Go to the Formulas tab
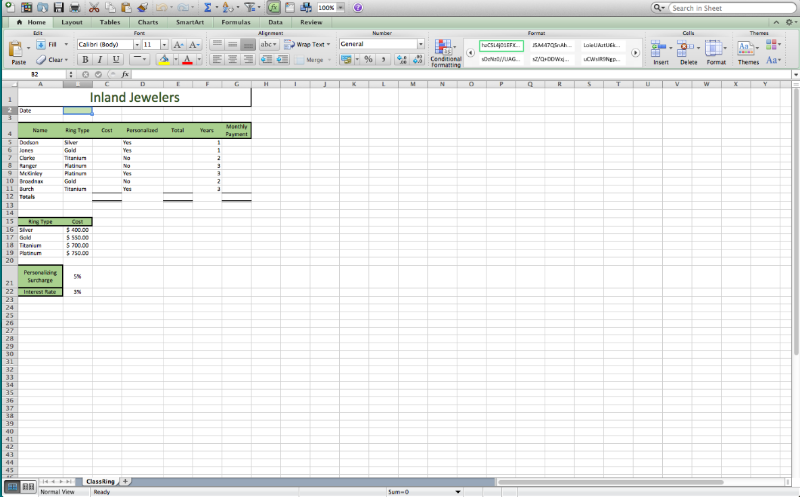The height and width of the screenshot is (497, 800). pyautogui.click(x=236, y=22)
